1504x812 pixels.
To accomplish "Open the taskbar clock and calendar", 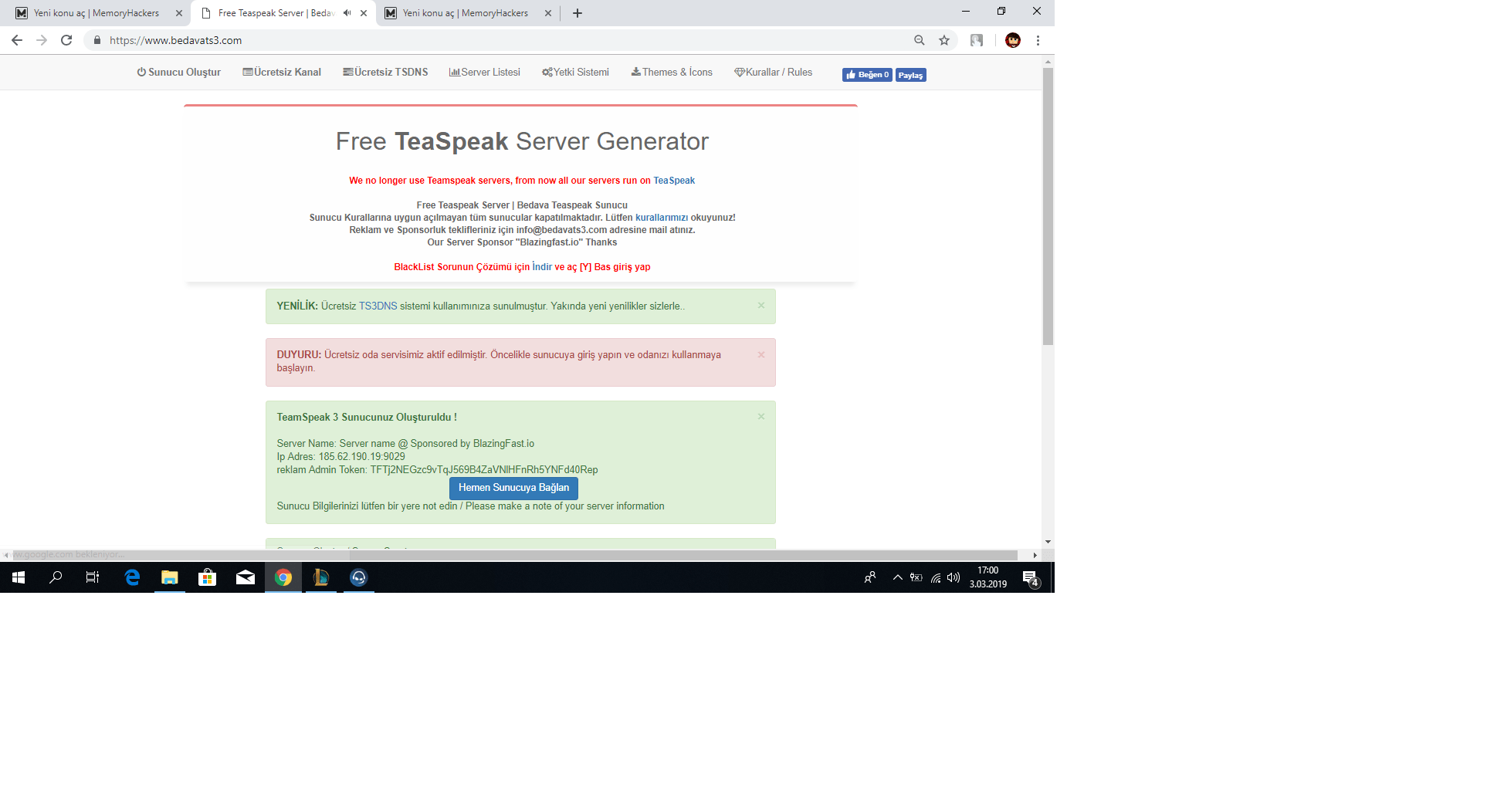I will pyautogui.click(x=988, y=577).
